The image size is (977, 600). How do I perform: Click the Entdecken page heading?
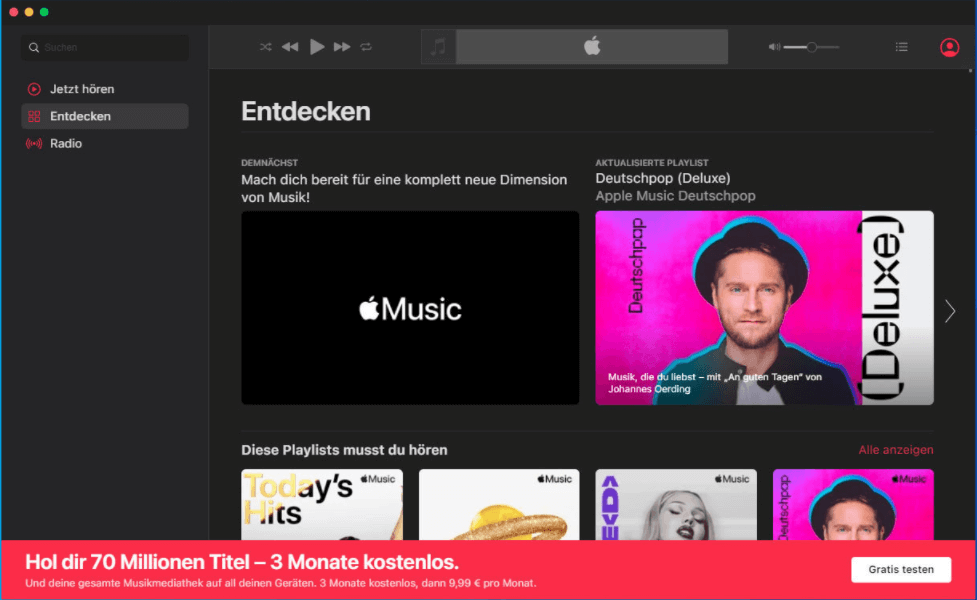tap(306, 112)
